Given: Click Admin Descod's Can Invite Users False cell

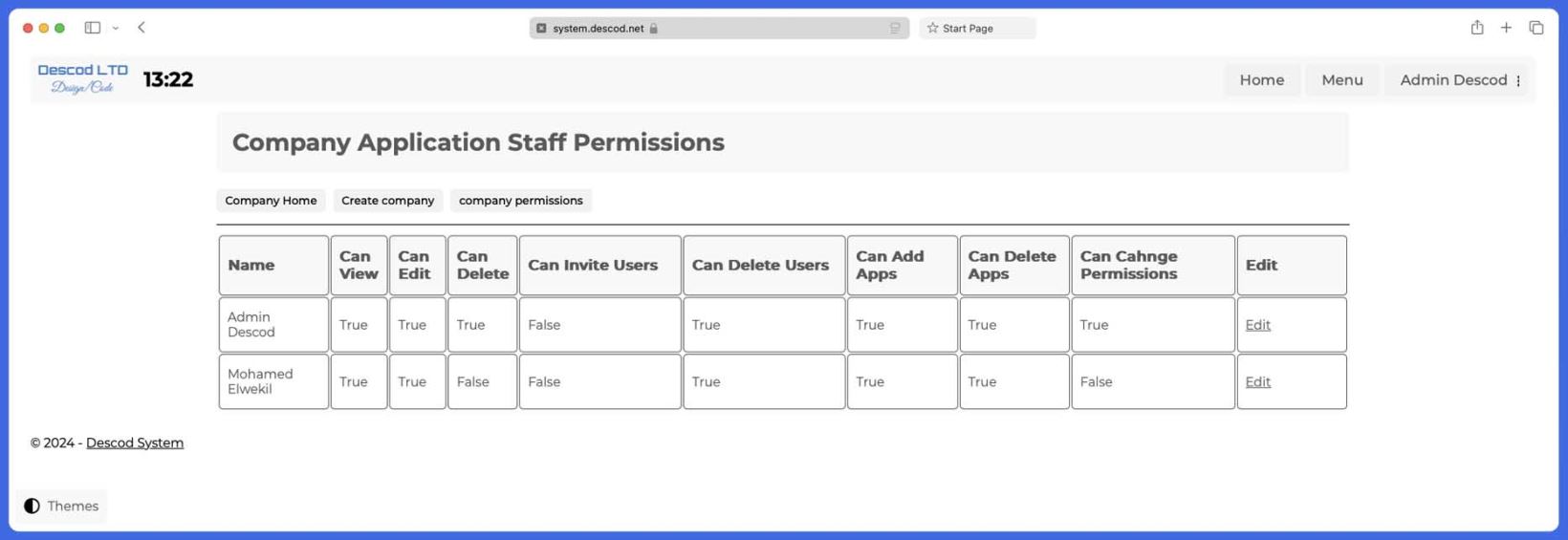Looking at the screenshot, I should 599,325.
